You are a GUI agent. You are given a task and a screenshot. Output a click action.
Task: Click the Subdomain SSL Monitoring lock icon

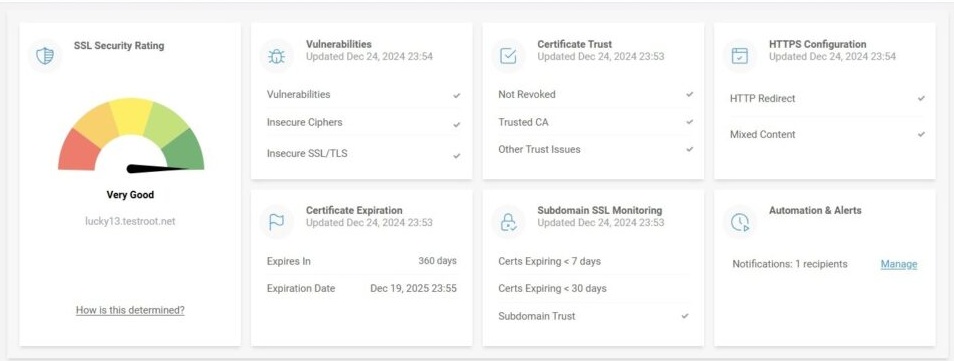click(x=508, y=222)
